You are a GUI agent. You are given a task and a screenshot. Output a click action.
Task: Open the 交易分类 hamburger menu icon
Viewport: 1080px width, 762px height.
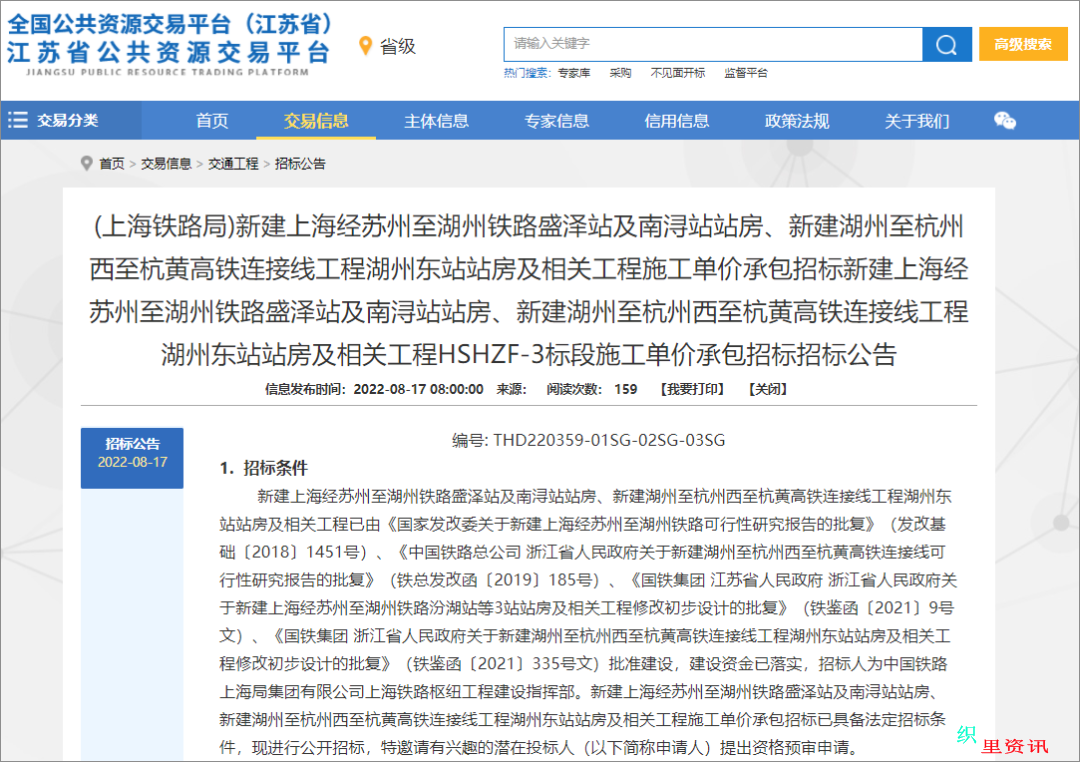[18, 120]
